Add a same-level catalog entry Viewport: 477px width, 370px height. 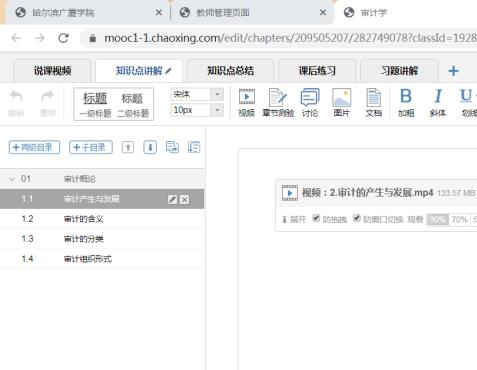click(34, 147)
